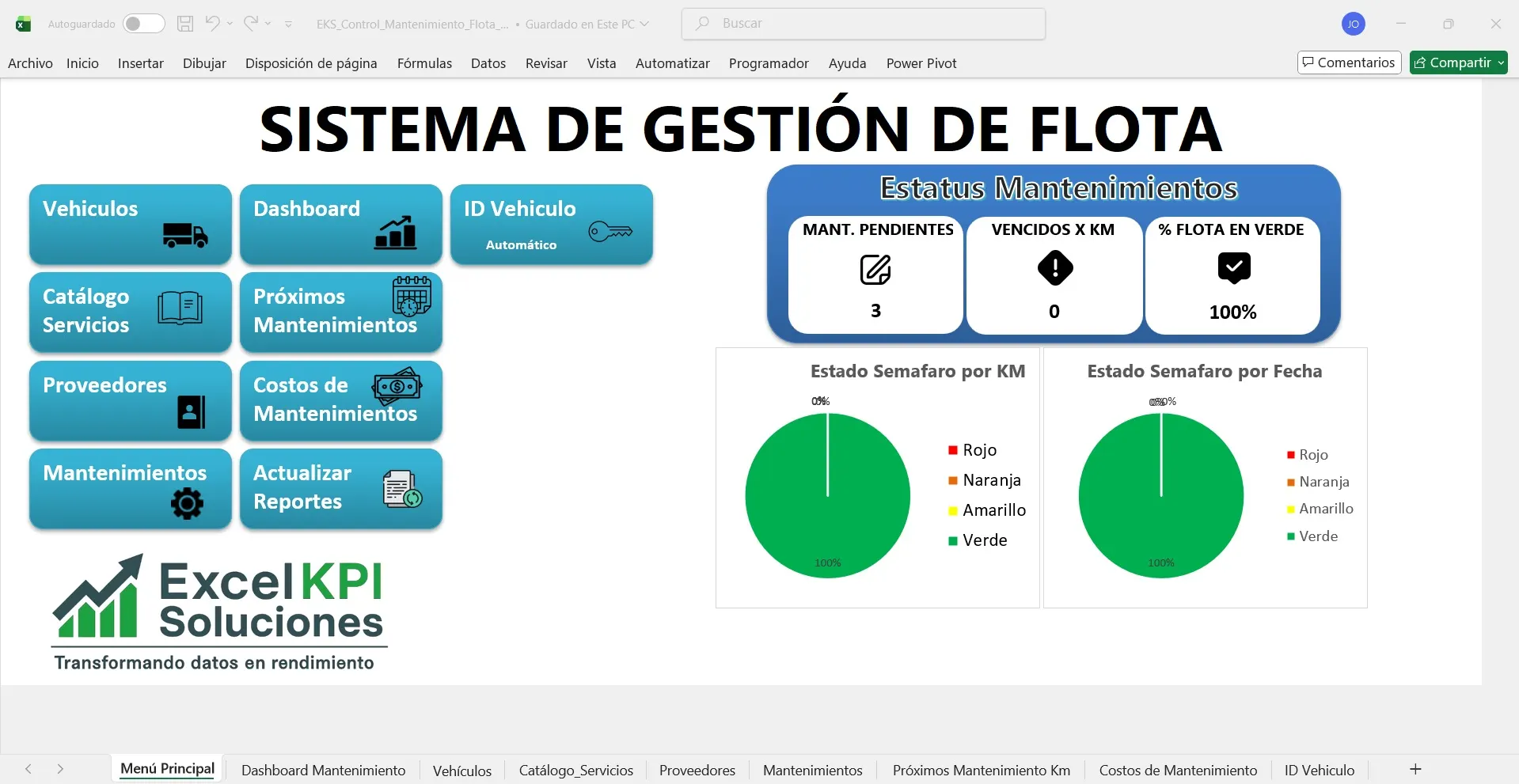The height and width of the screenshot is (784, 1519).
Task: Click the Save icon in Quick Access toolbar
Action: pos(184,24)
